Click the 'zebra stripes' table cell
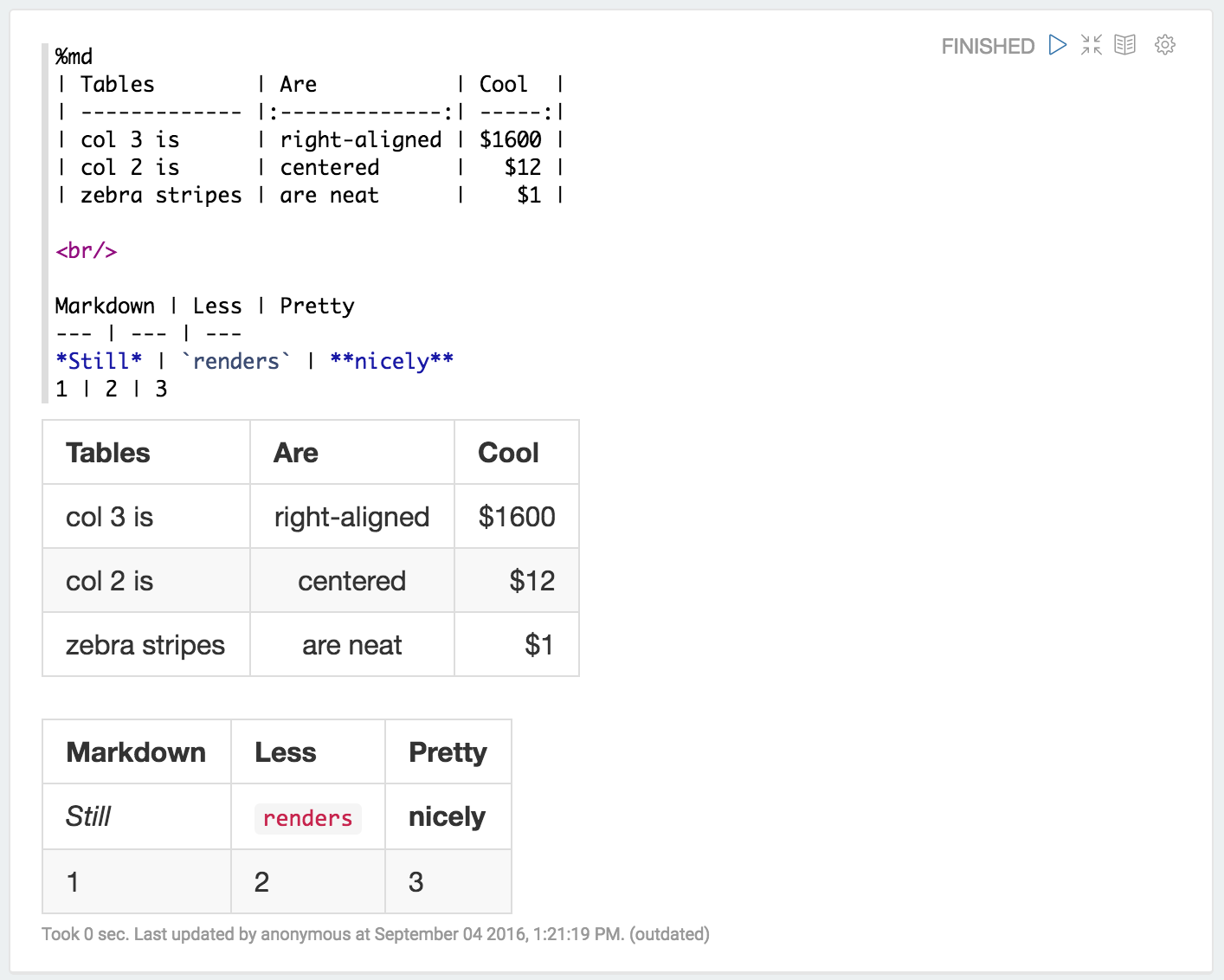The image size is (1224, 980). point(145,645)
